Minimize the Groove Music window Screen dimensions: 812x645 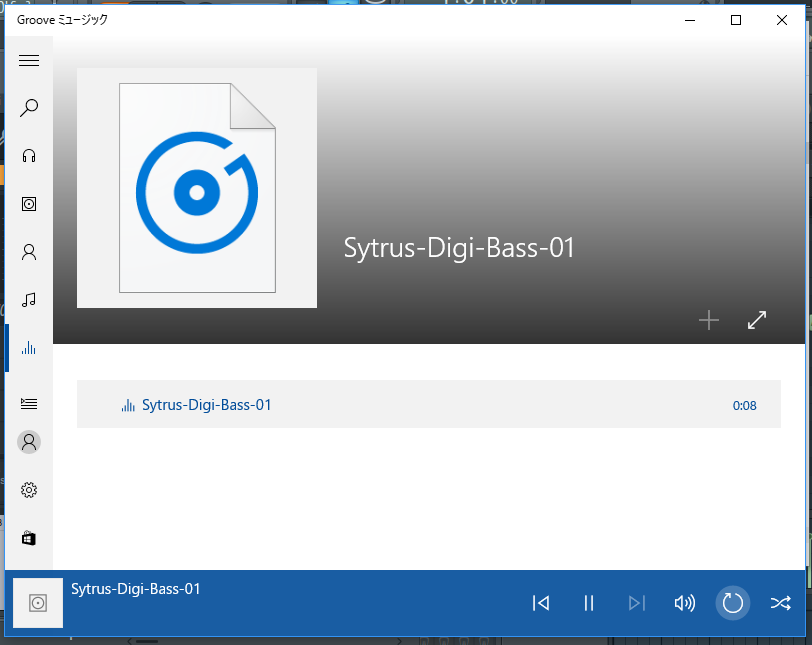click(690, 20)
